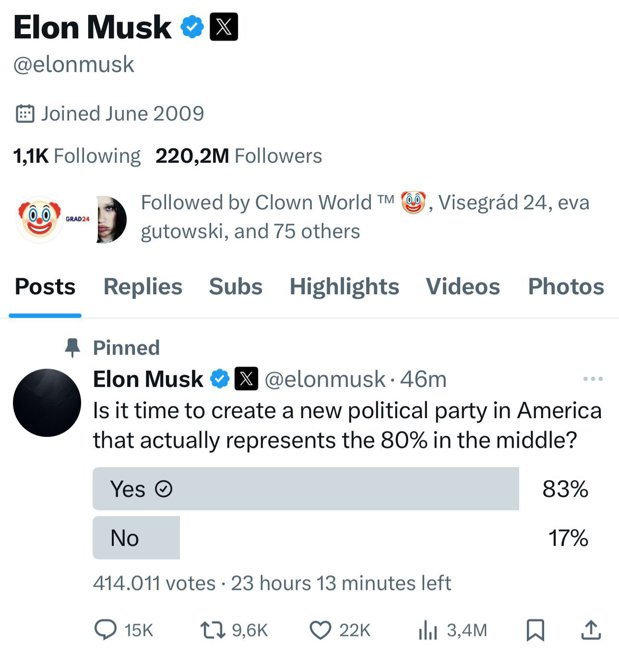Click the dark profile avatar on pinned post

click(47, 402)
